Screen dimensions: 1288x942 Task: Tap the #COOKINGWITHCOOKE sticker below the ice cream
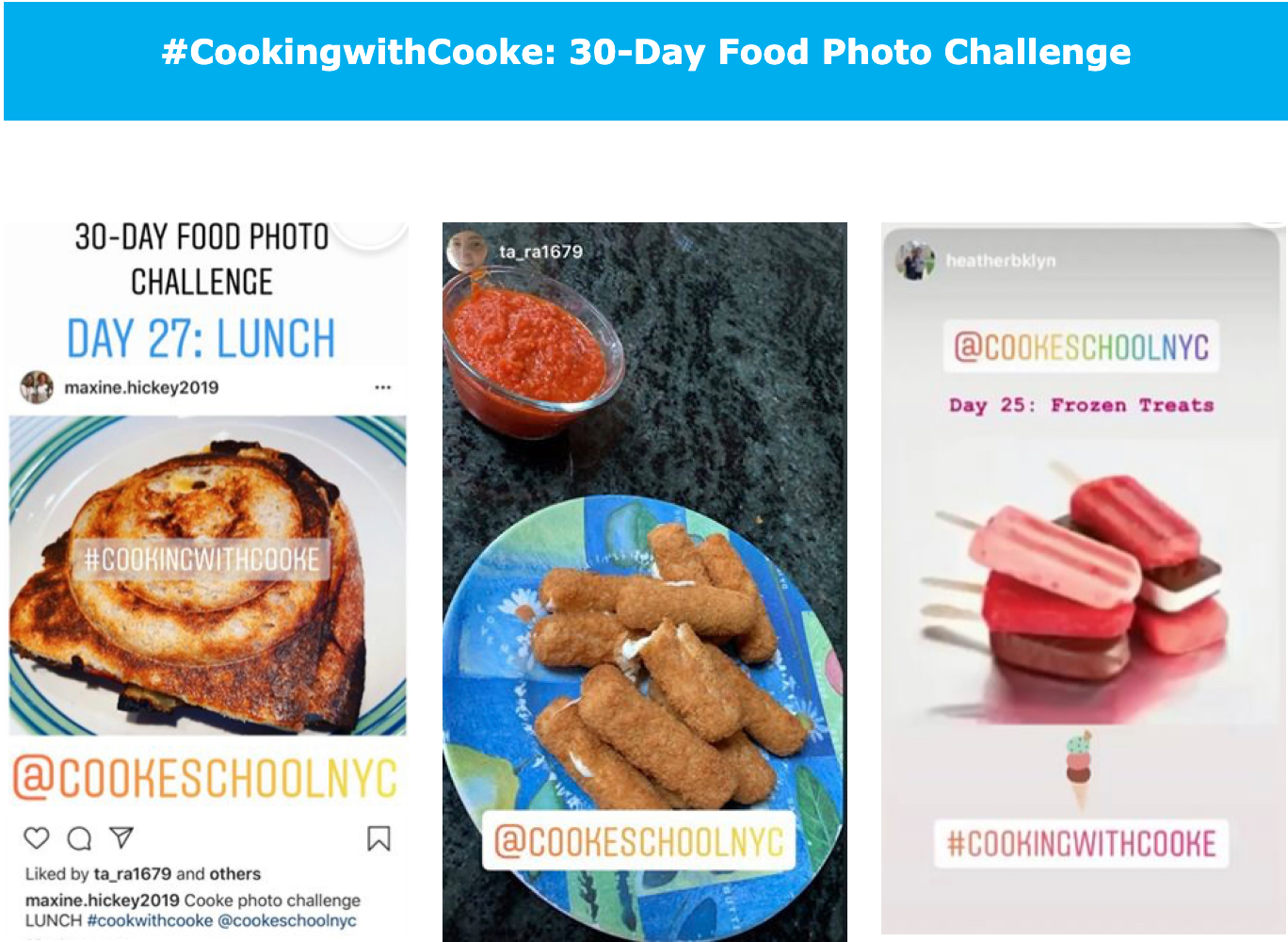pyautogui.click(x=1081, y=843)
